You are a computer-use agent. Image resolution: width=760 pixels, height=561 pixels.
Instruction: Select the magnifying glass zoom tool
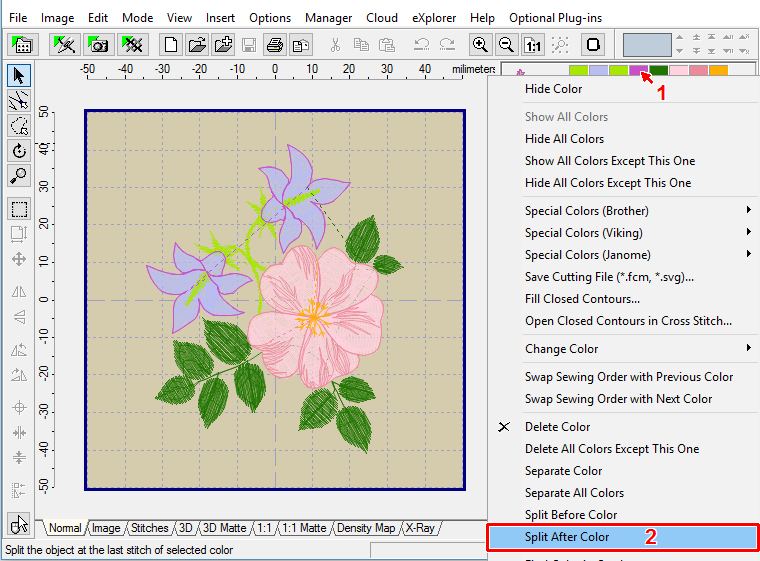19,176
